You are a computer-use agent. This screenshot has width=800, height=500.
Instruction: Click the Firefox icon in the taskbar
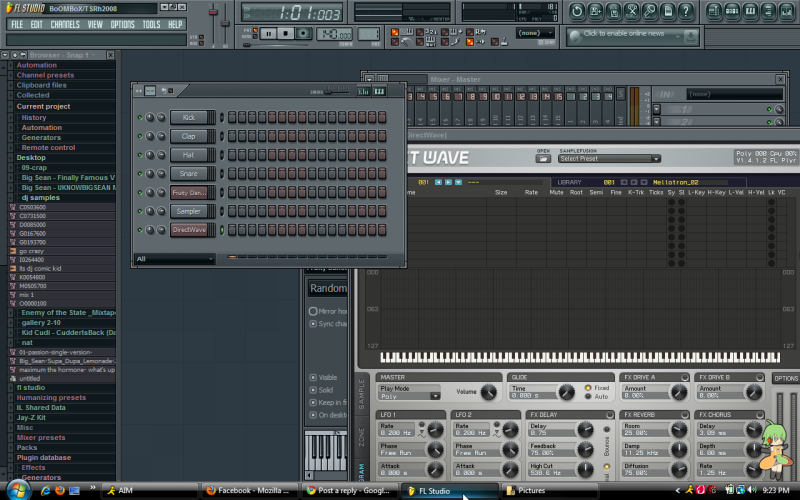59,491
